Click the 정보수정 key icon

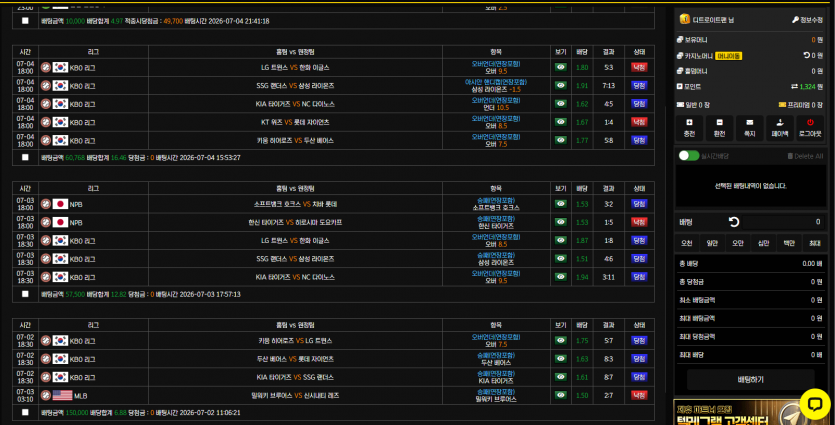click(x=795, y=20)
